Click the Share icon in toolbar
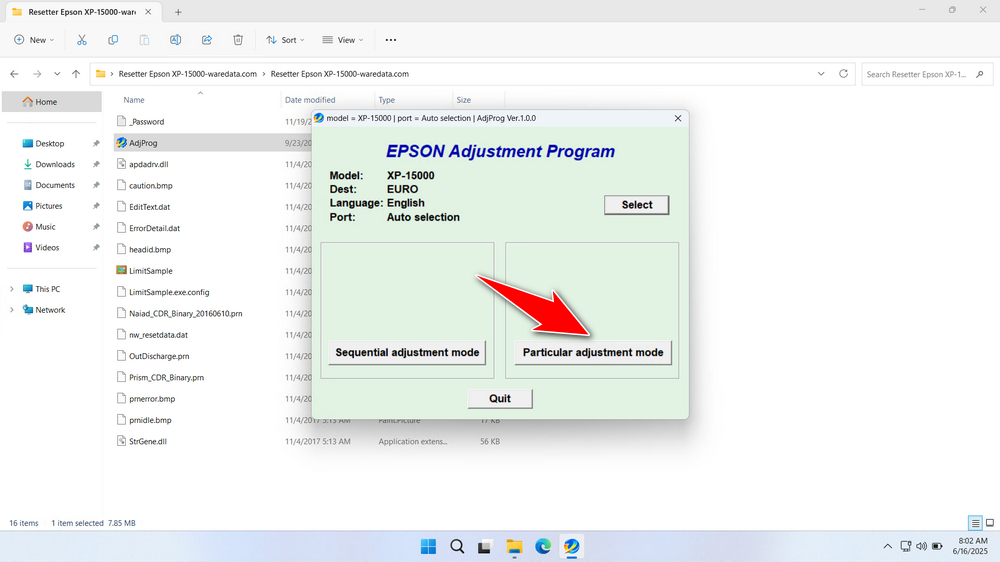The image size is (1000, 562). pos(207,40)
